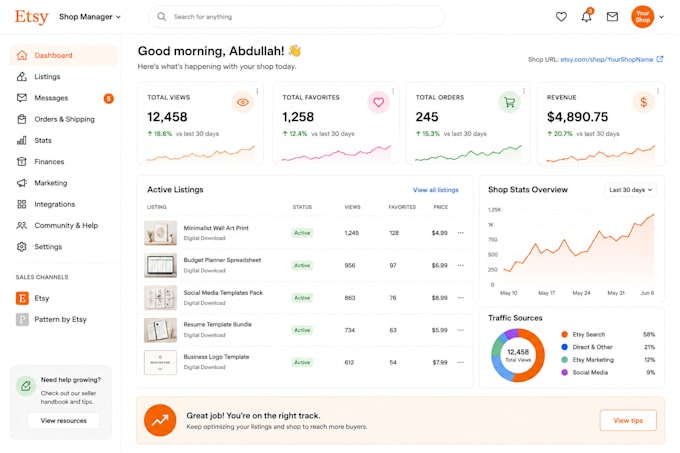Screen dimensions: 680x453
Task: Click the Resume Template Bundle title
Action: (x=217, y=324)
